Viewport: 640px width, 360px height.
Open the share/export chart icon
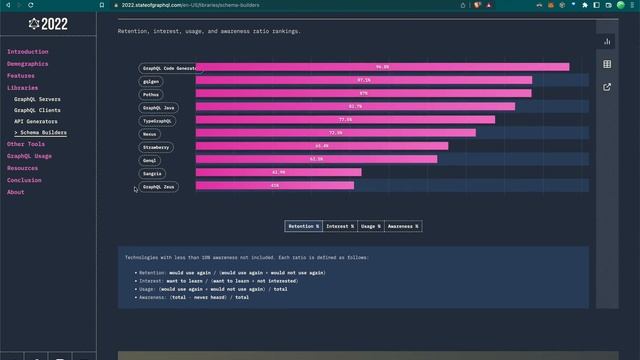[x=607, y=87]
